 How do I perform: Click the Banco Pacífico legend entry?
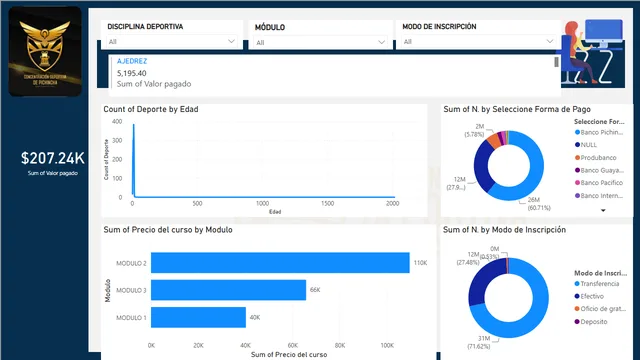pyautogui.click(x=599, y=183)
